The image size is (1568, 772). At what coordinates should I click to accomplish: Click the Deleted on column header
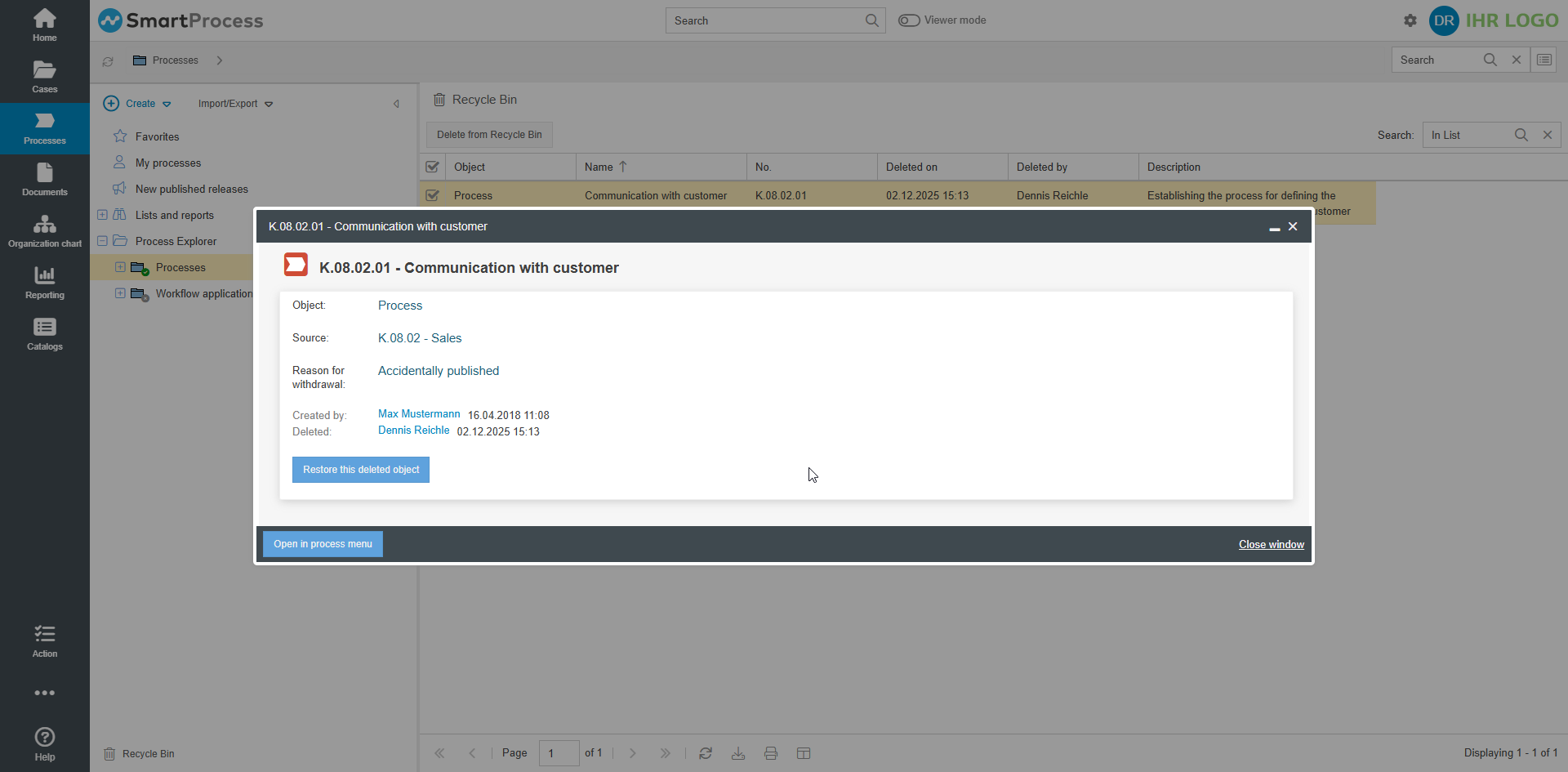[942, 167]
